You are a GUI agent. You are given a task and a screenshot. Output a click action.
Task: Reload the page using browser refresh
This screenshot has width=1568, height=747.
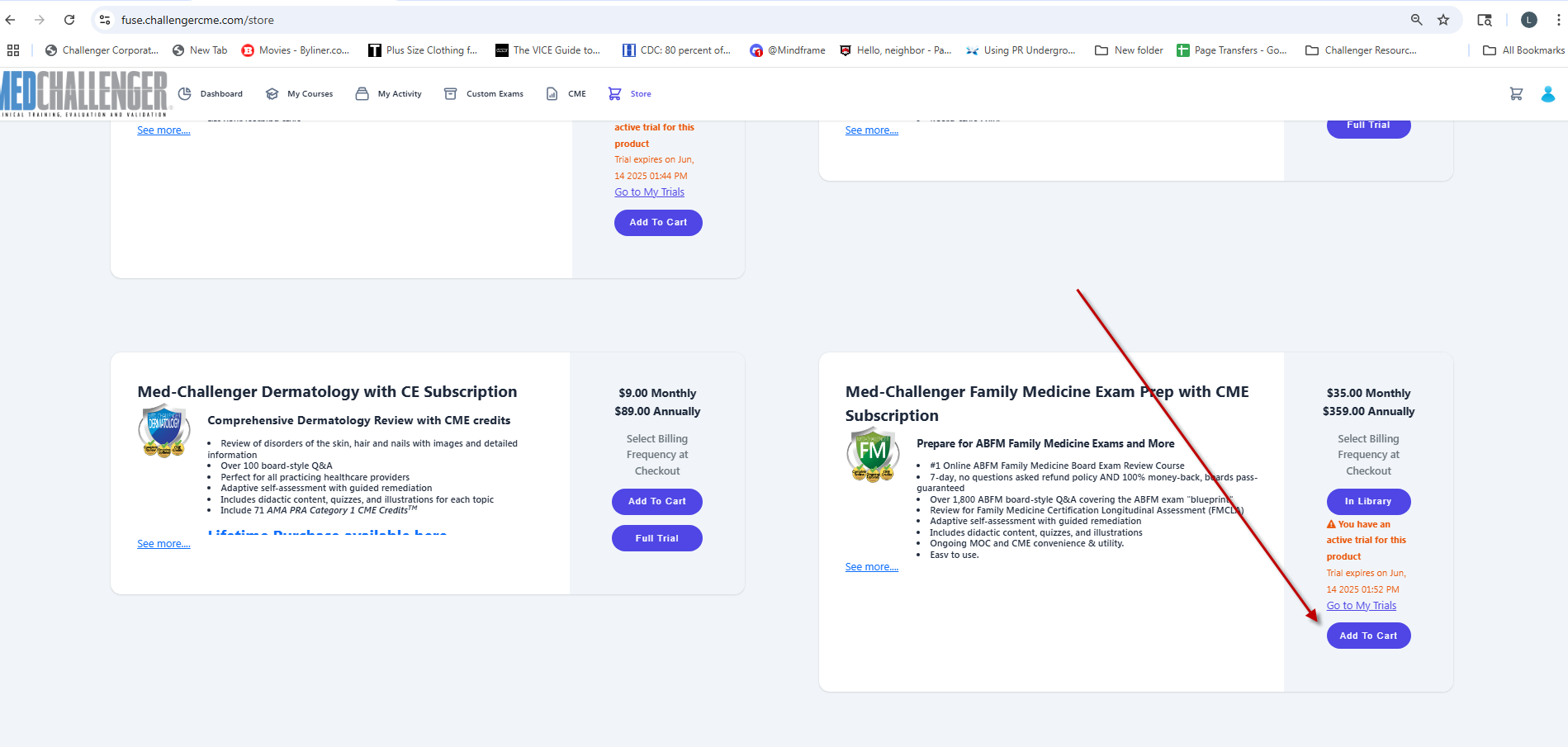pos(69,20)
